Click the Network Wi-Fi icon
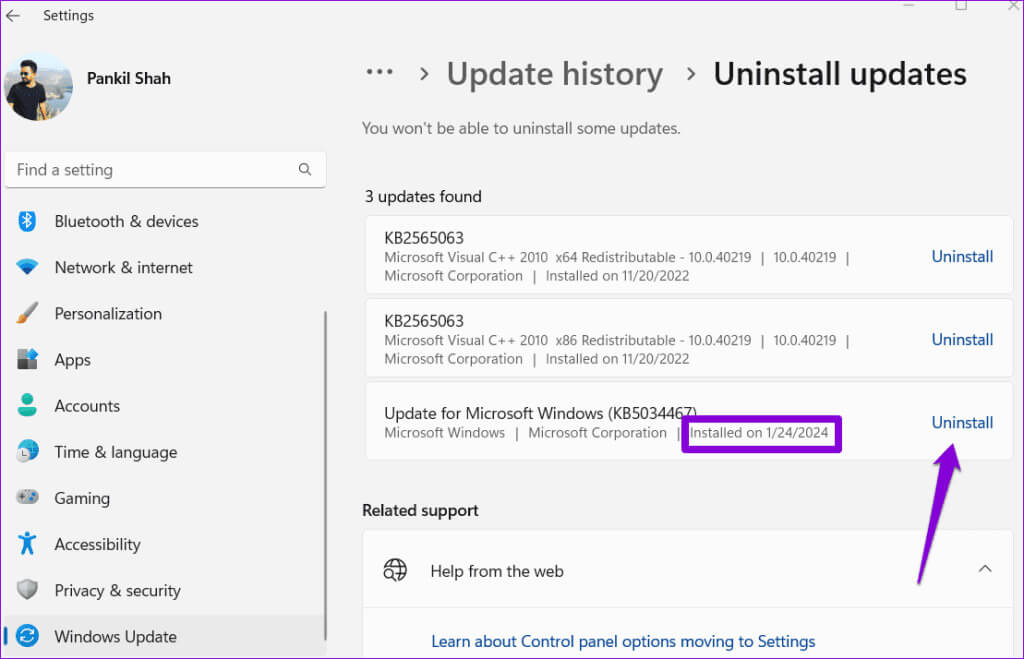Screen dimensions: 1024x659 coord(27,267)
